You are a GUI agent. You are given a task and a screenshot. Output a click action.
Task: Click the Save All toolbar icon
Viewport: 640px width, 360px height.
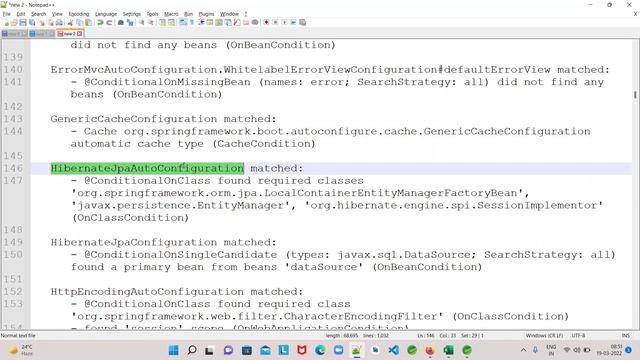(32, 22)
